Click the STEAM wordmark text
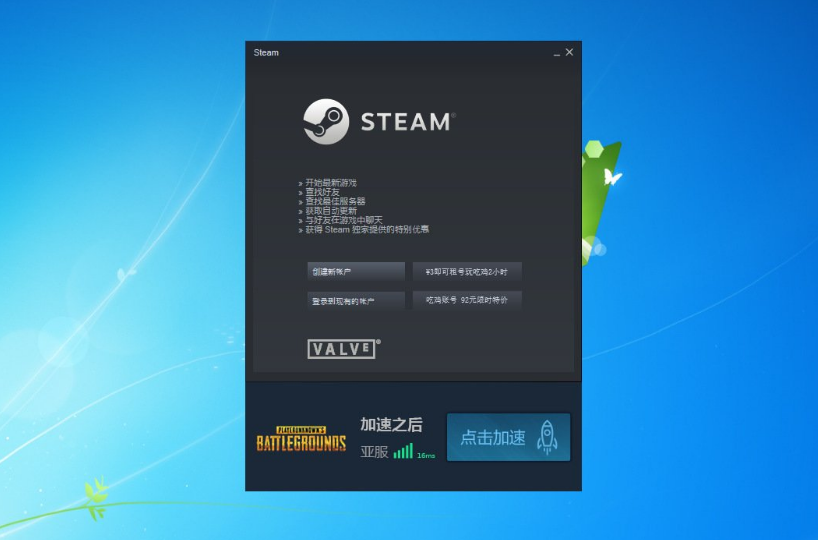818x540 pixels. click(x=408, y=122)
